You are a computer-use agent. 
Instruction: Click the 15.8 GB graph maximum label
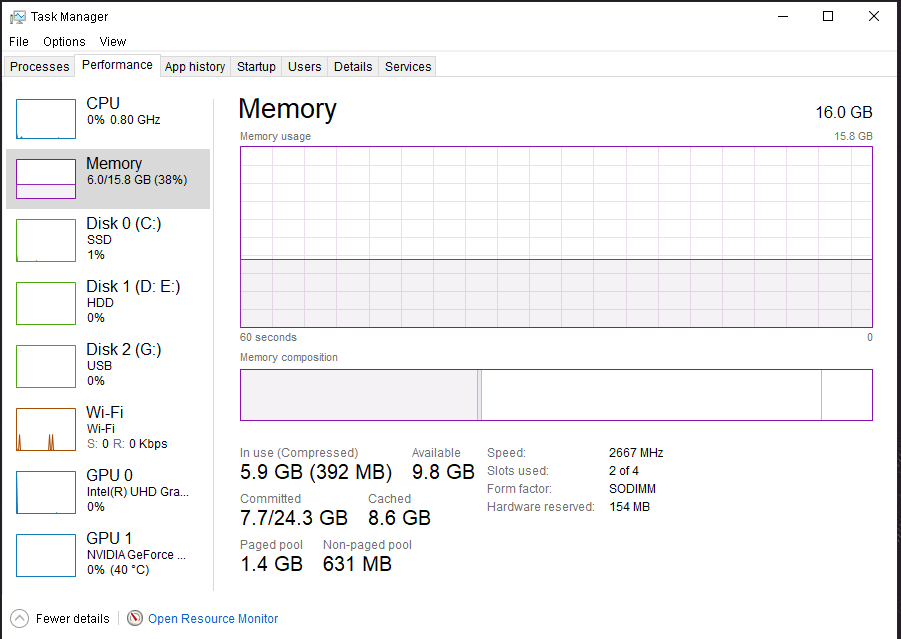(x=853, y=136)
